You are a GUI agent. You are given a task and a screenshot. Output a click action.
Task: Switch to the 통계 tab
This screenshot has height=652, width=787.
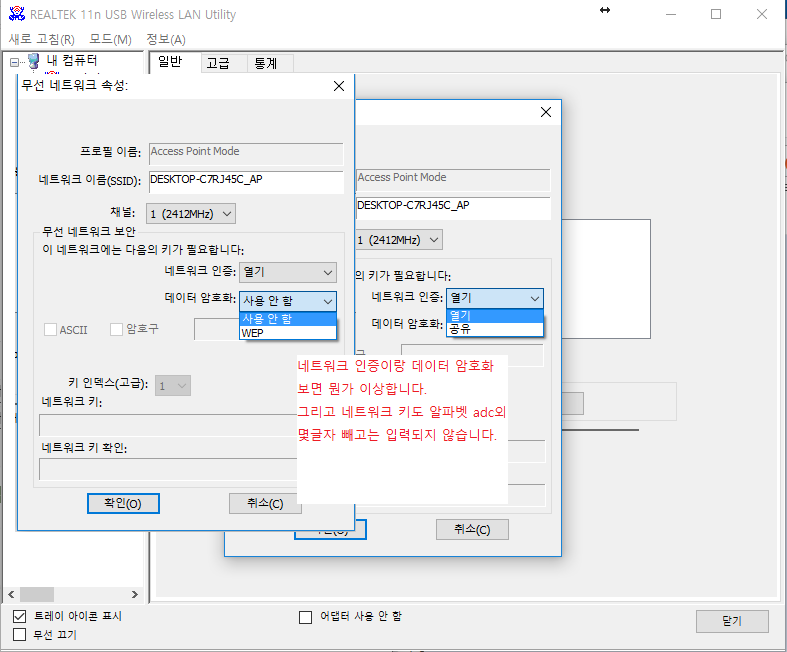[270, 63]
